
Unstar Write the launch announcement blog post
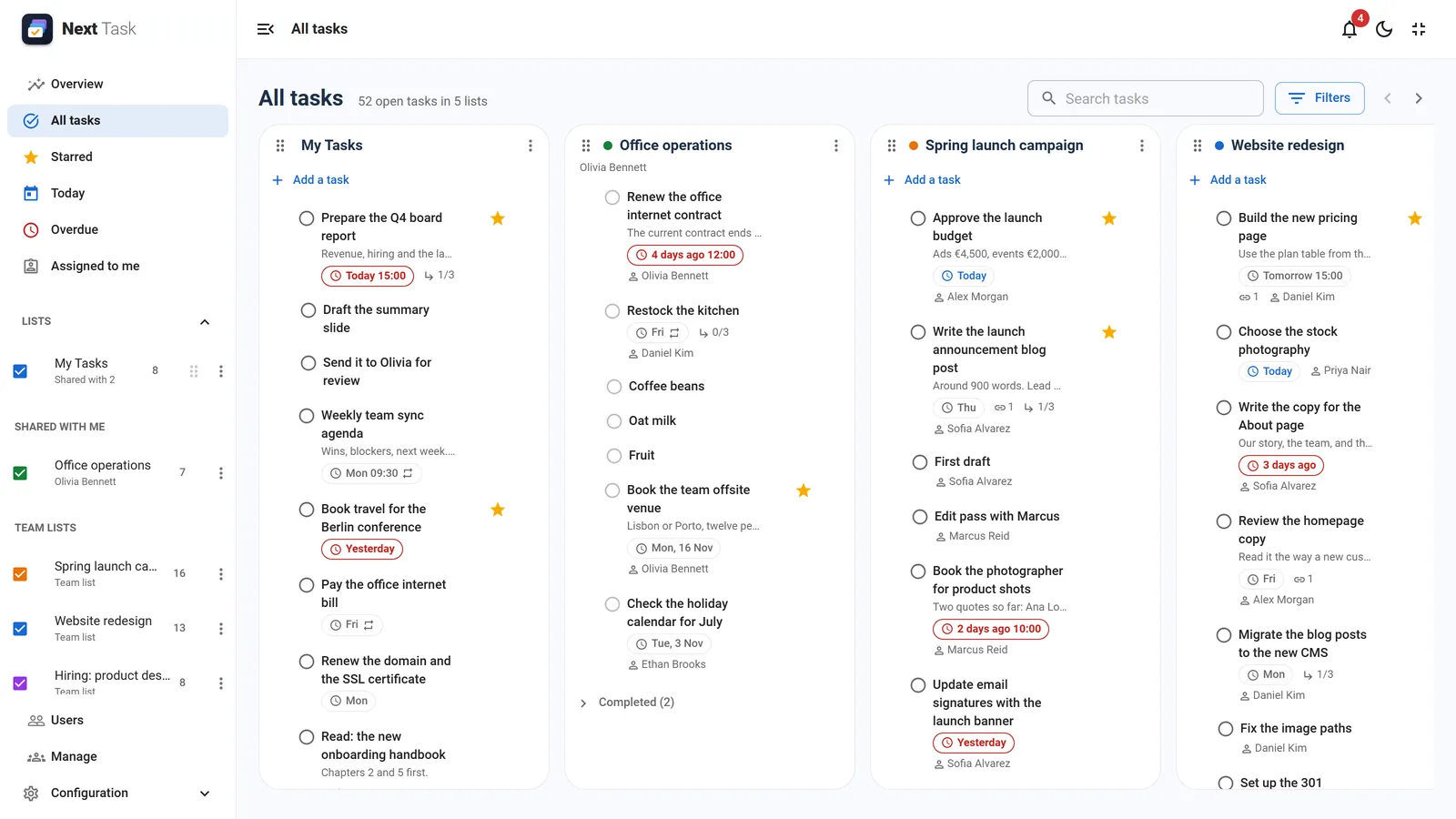(x=1109, y=332)
